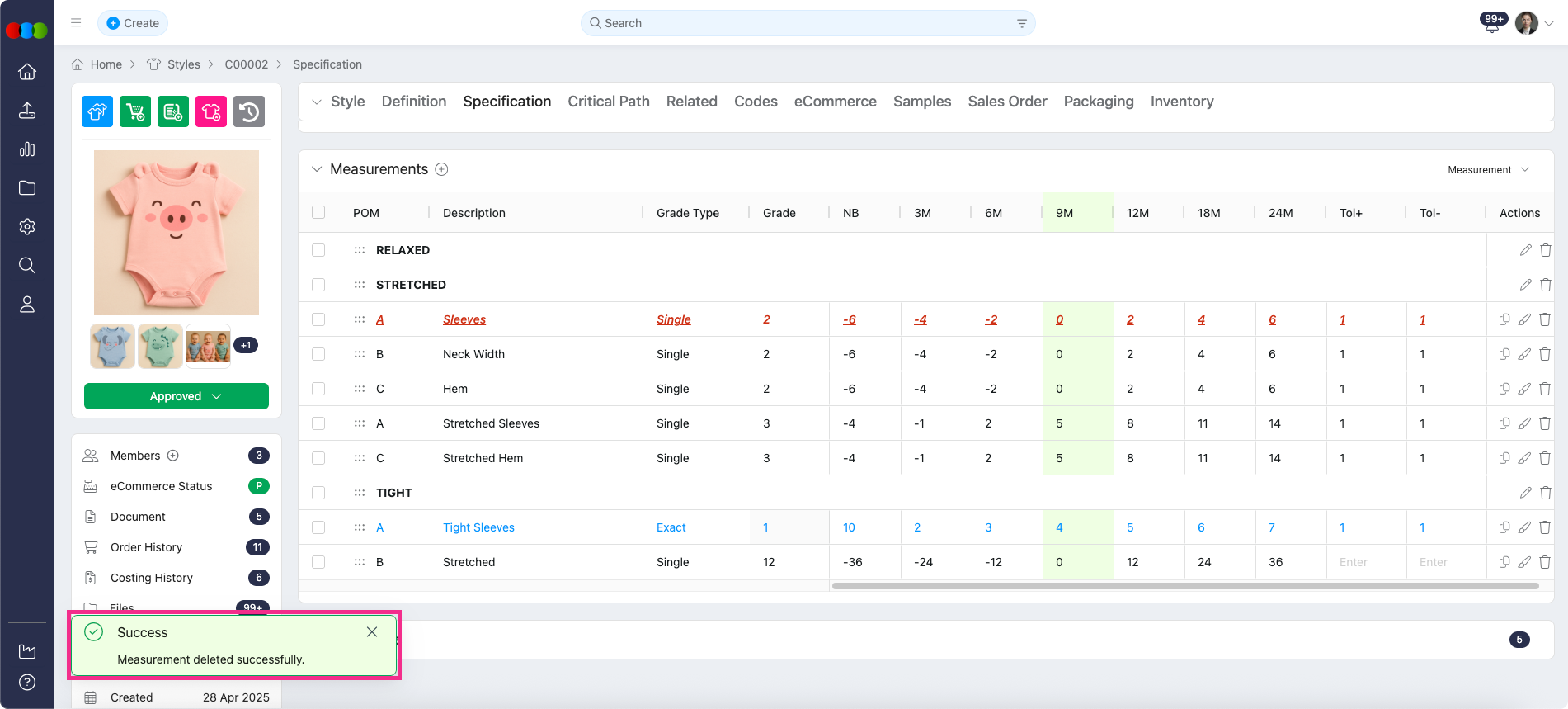The height and width of the screenshot is (709, 1568).
Task: Copy the Stretched Hem measurement row
Action: [1504, 458]
